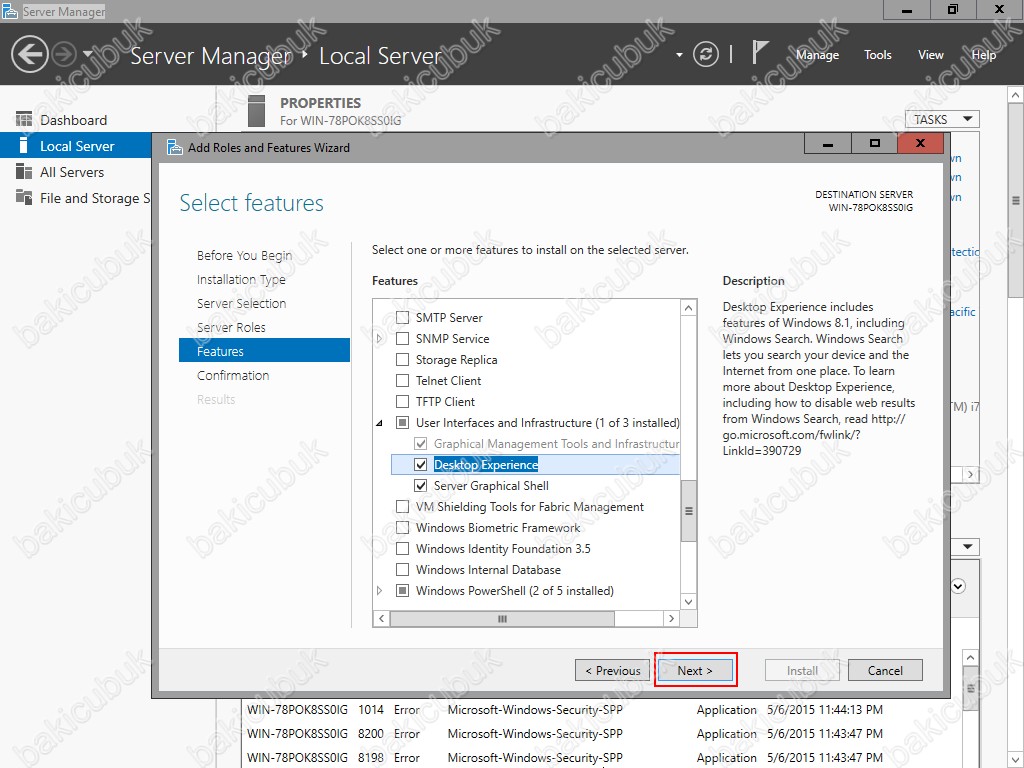Open the dropdown arrow left of refresh icon
This screenshot has width=1024, height=768.
point(679,55)
